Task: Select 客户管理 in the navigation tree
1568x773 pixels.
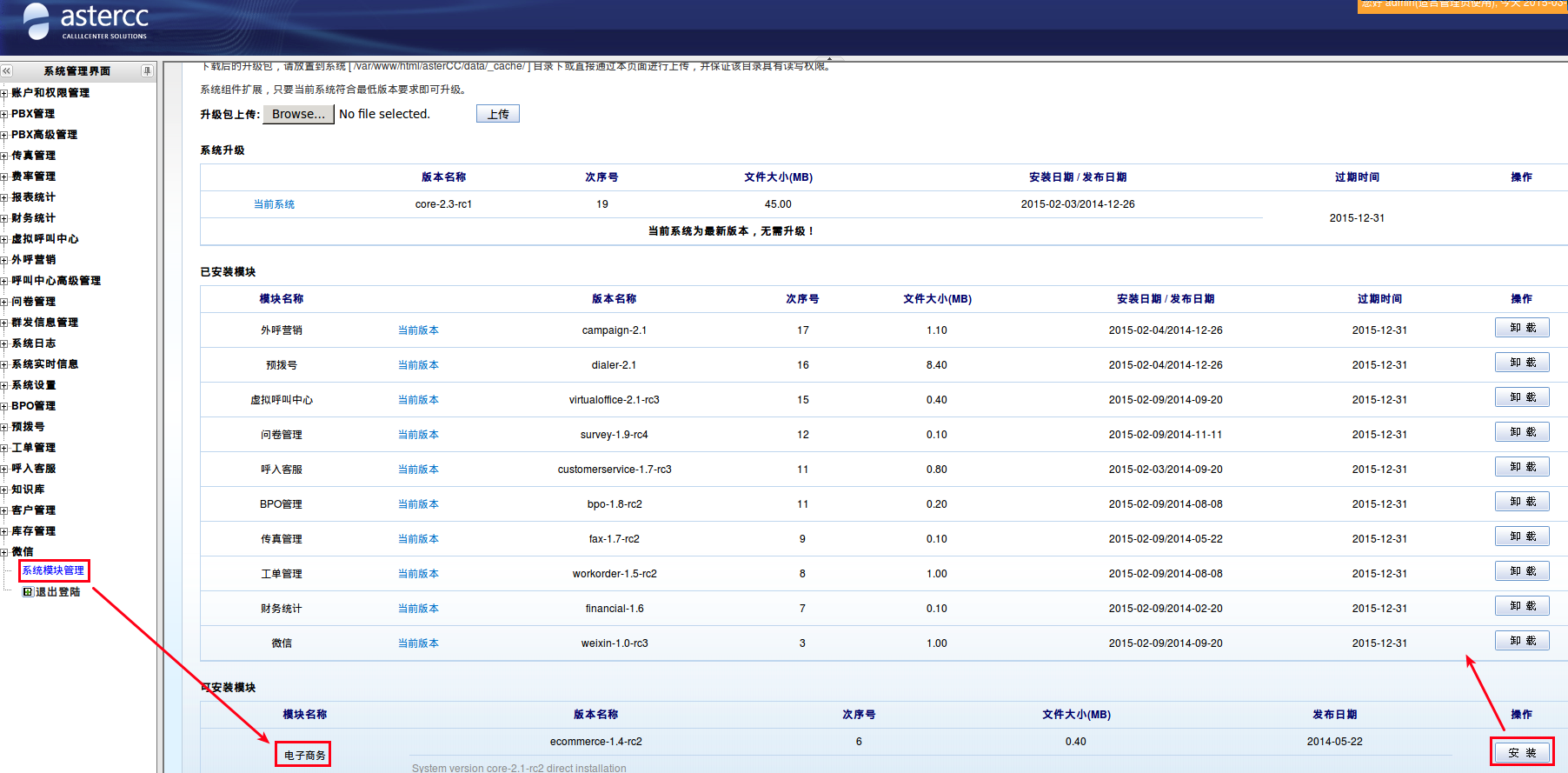Action: pyautogui.click(x=33, y=510)
